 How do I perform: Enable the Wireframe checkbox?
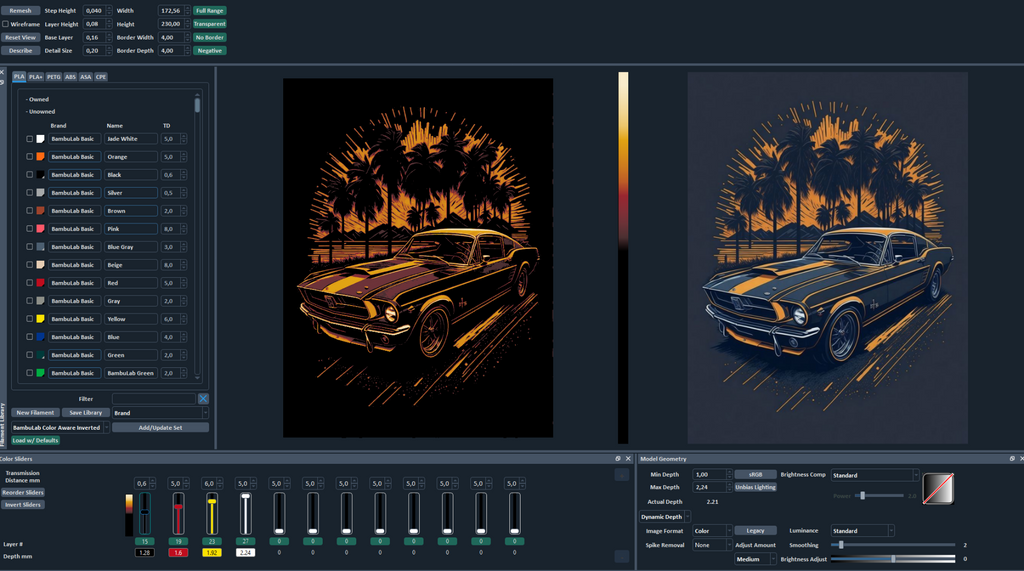pyautogui.click(x=5, y=24)
